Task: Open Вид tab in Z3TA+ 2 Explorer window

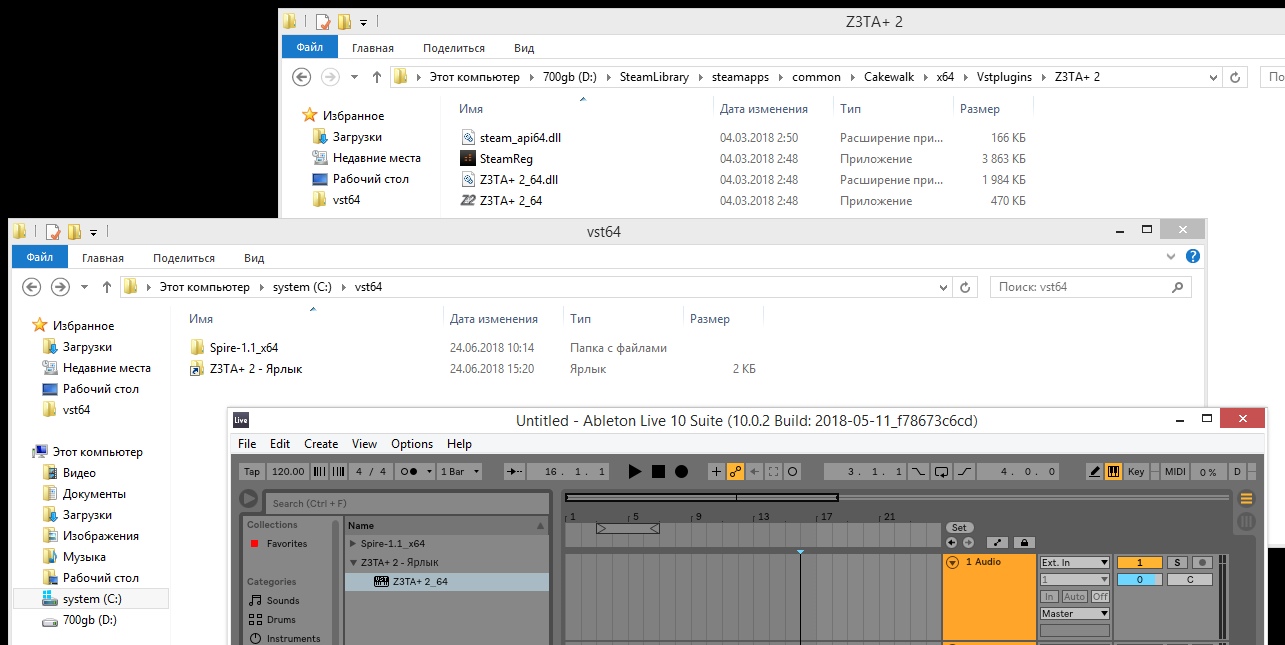Action: coord(524,48)
